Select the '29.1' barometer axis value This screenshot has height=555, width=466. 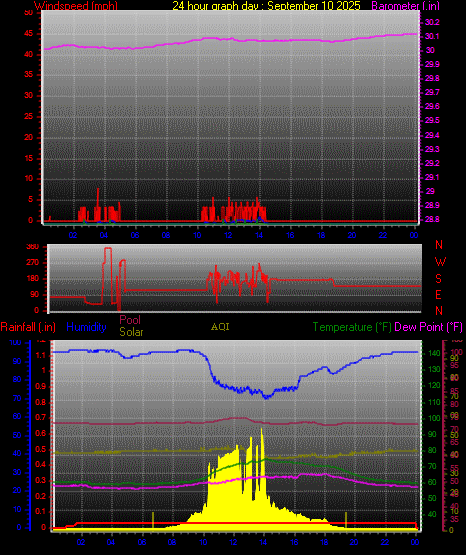point(432,177)
